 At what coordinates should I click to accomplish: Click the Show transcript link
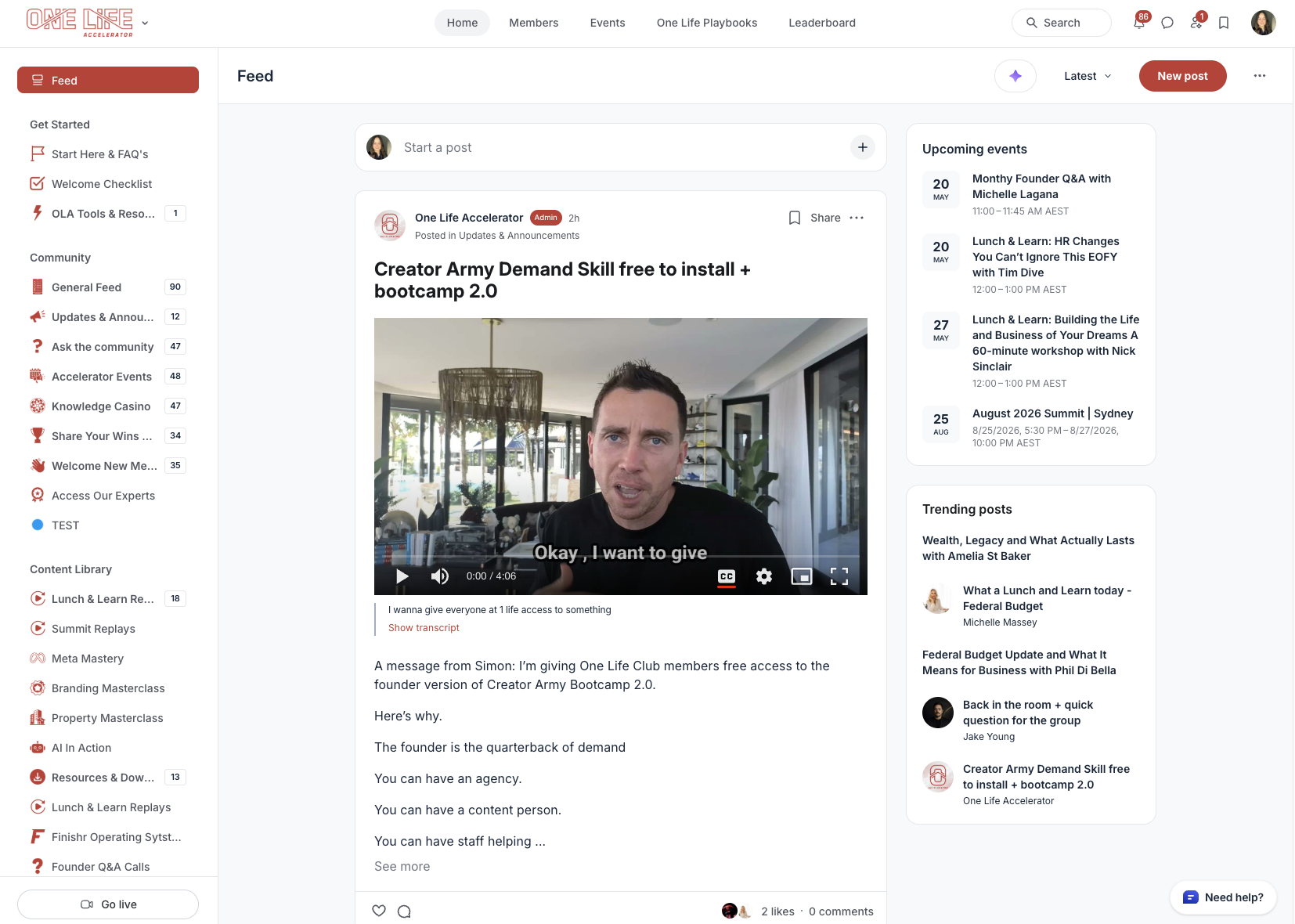[424, 628]
